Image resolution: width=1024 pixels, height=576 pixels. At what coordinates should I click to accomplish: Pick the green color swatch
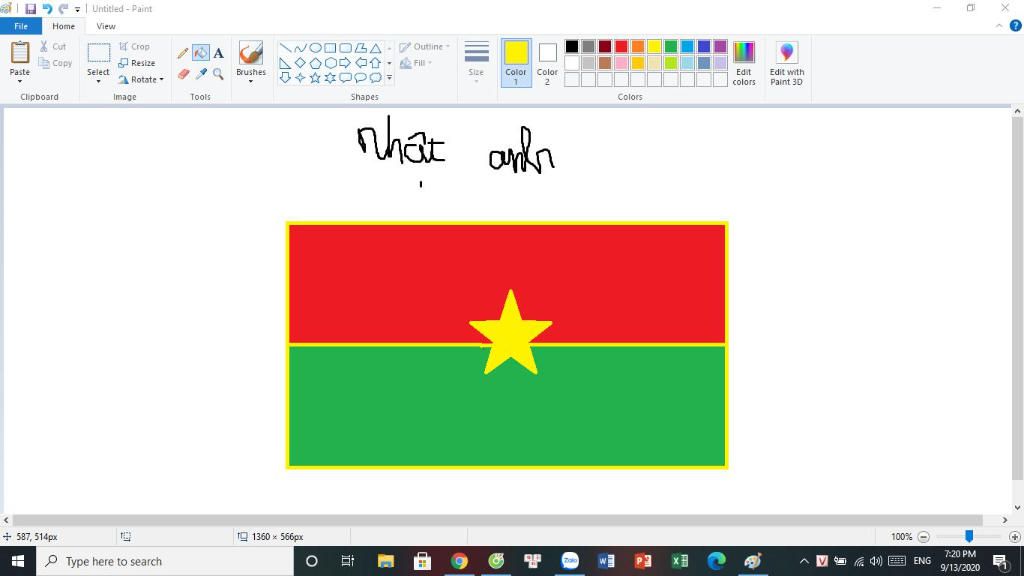point(671,46)
